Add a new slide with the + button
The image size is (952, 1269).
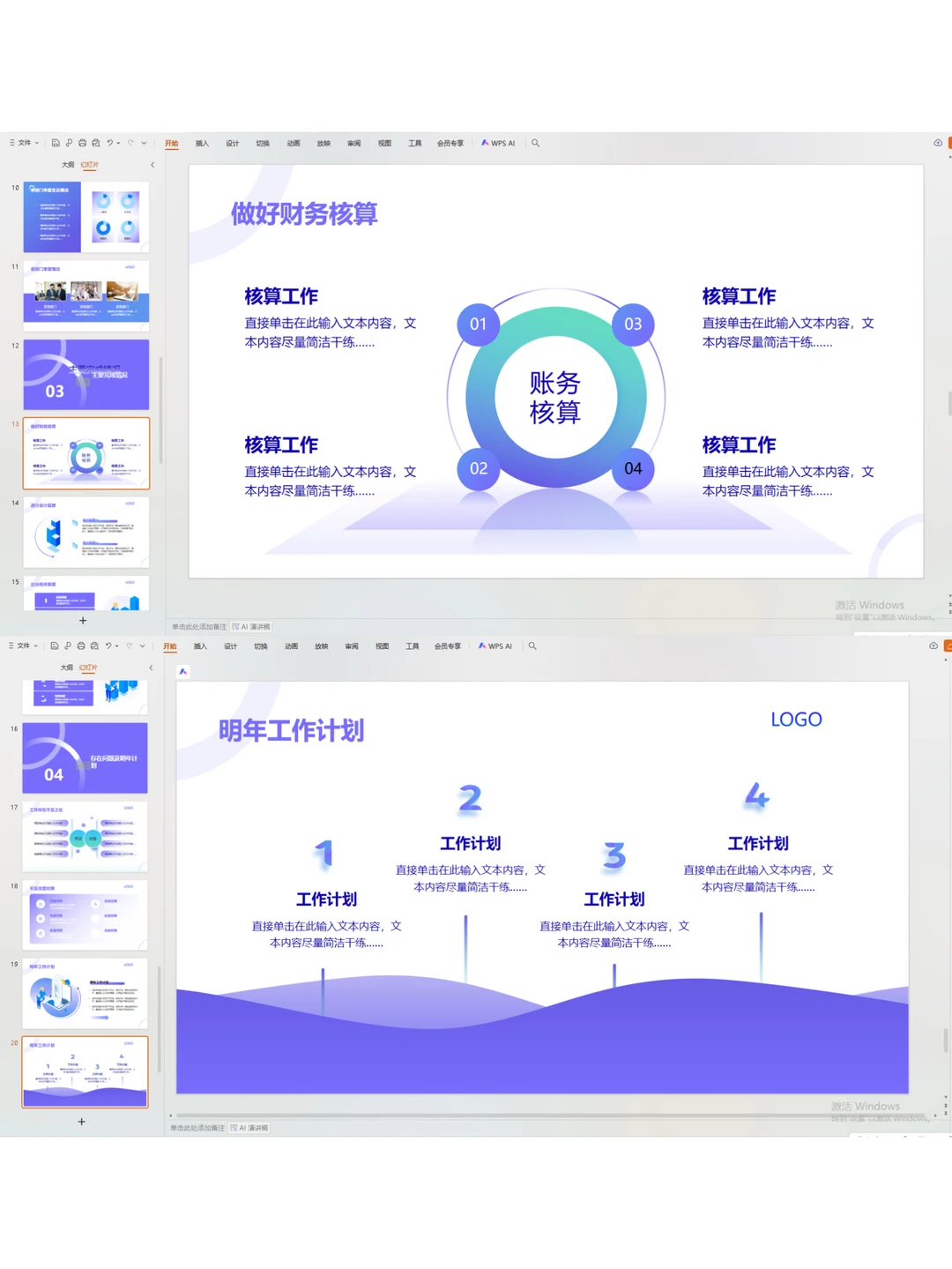81,620
